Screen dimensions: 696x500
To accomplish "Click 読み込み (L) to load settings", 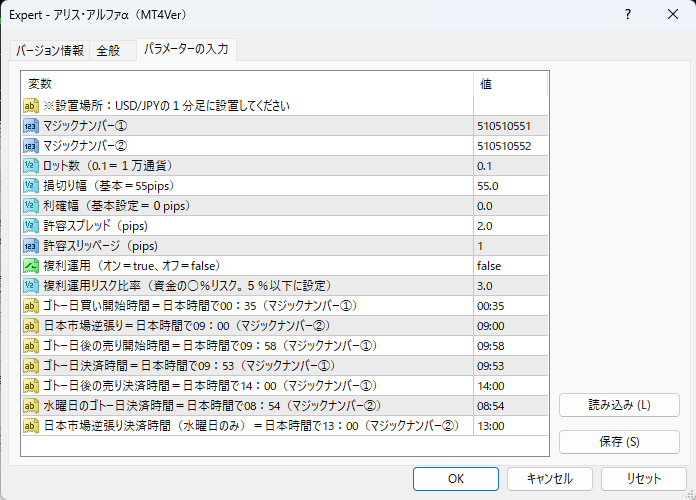I will point(619,405).
